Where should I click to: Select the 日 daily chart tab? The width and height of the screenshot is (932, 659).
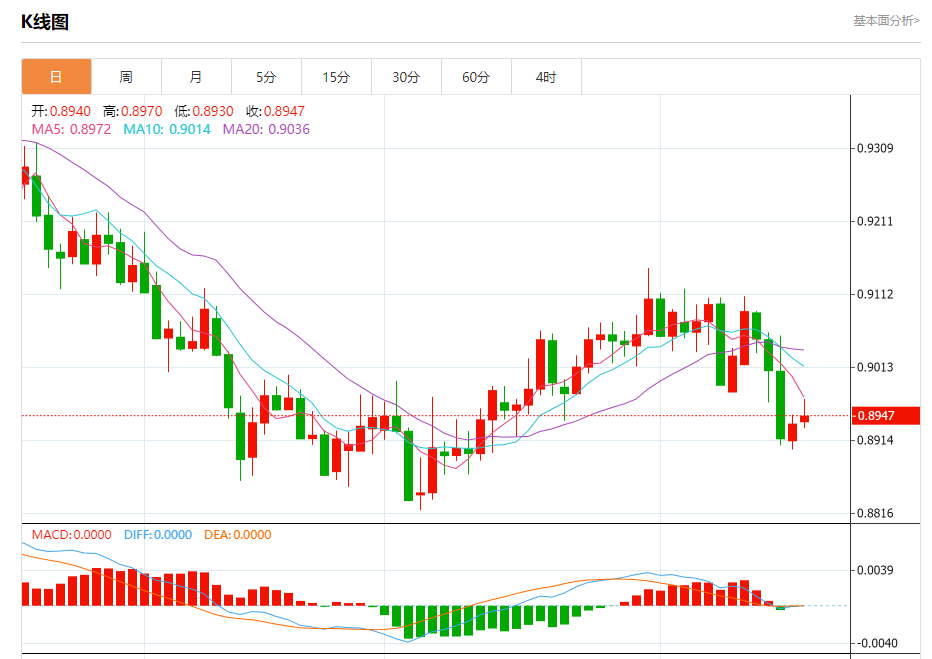[56, 77]
